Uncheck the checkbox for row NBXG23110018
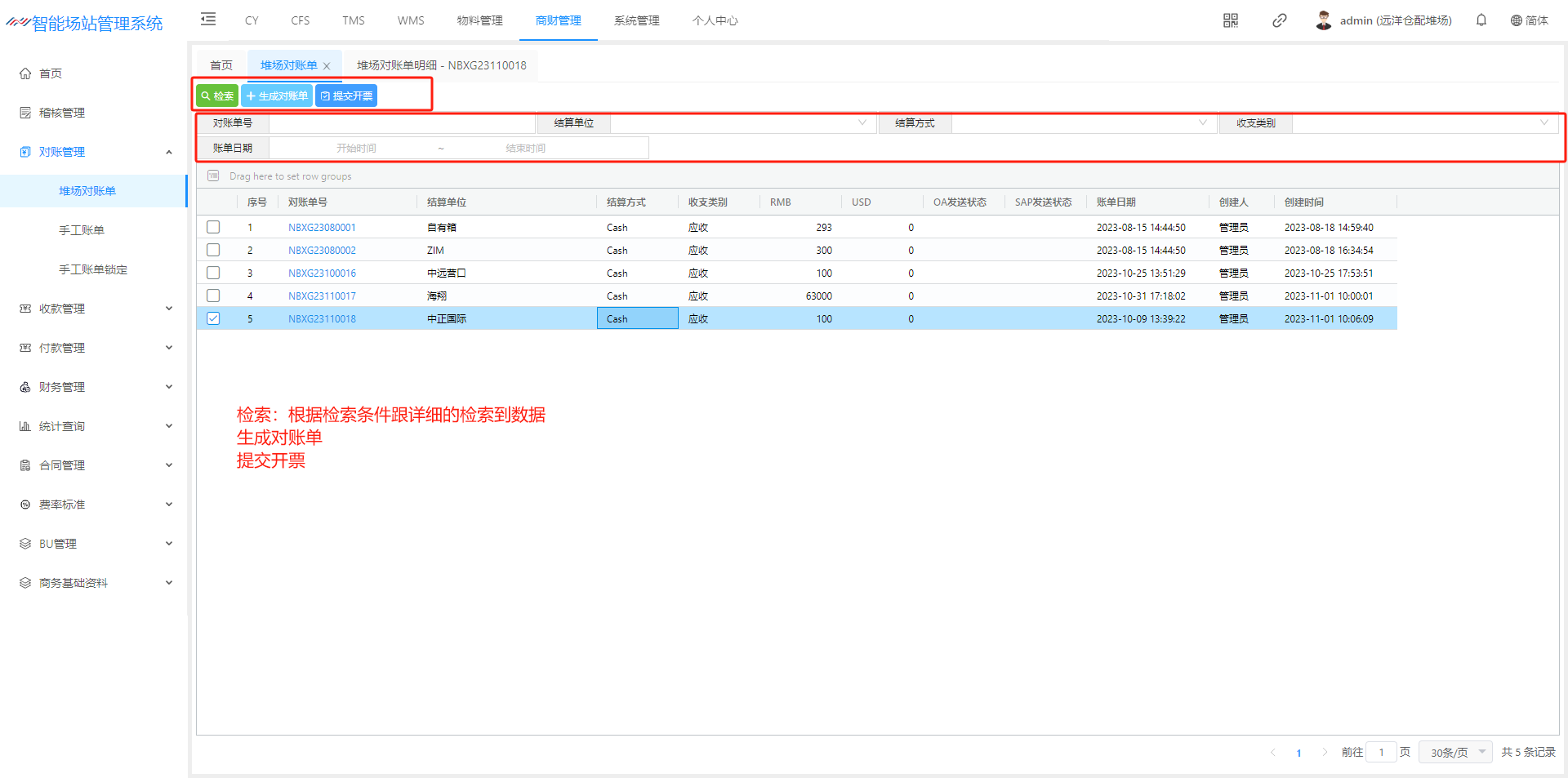Viewport: 1568px width, 778px height. [213, 318]
